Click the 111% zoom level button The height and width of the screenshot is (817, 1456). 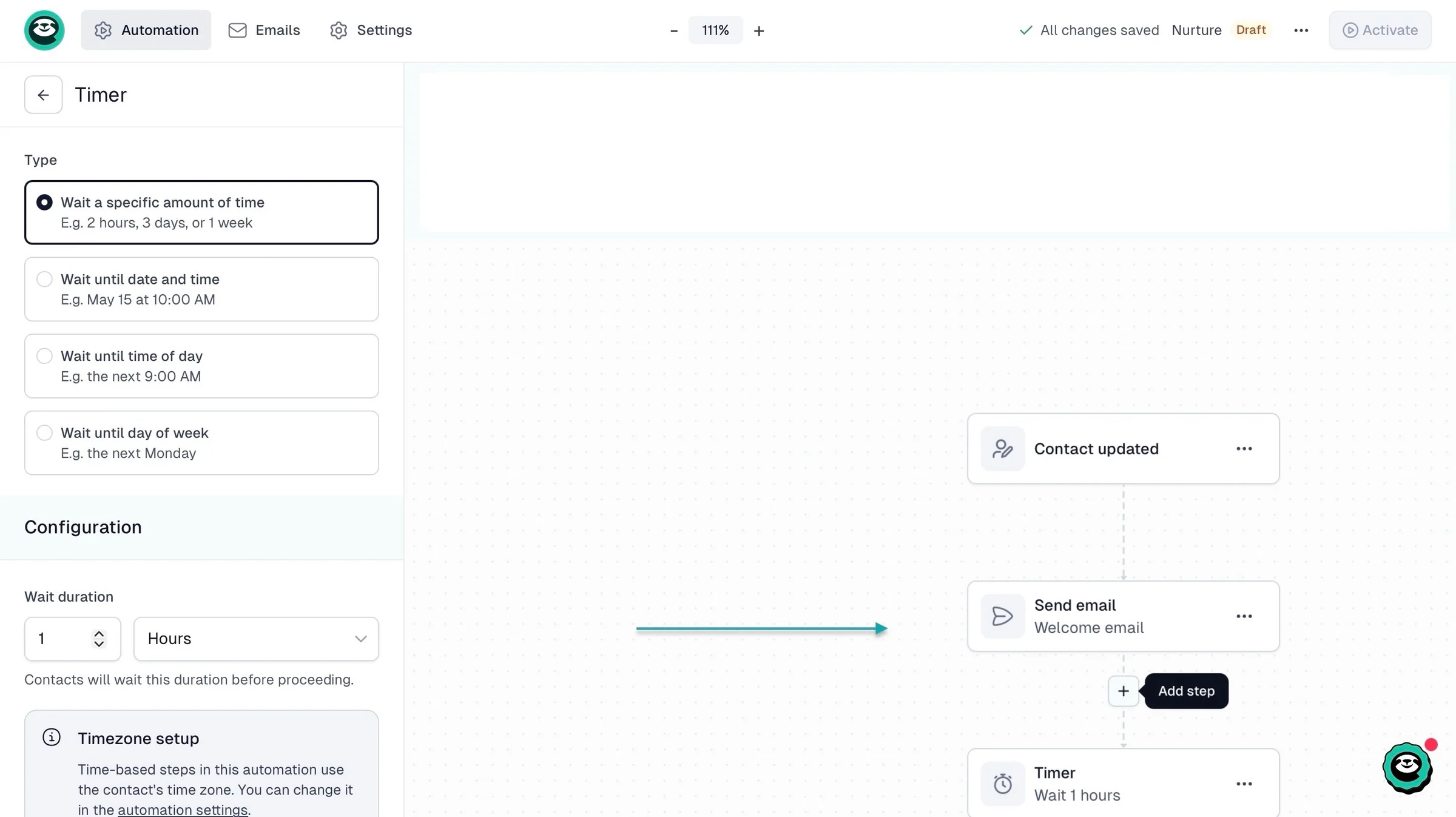[x=715, y=30]
